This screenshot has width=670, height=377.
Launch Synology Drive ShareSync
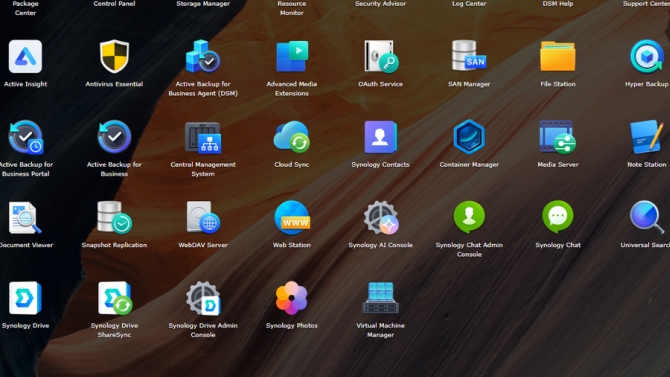pos(114,298)
